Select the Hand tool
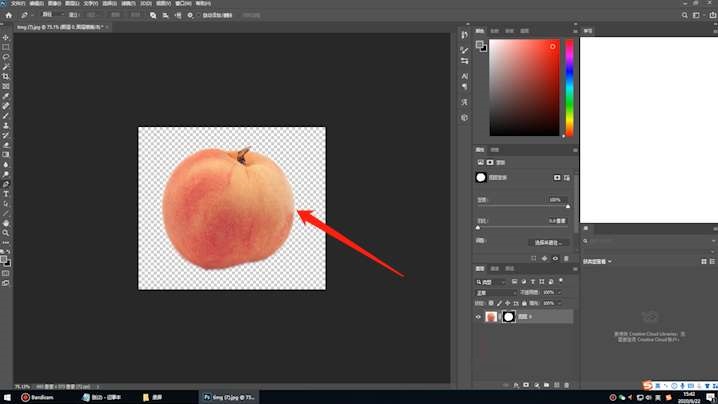The image size is (718, 404). click(6, 224)
